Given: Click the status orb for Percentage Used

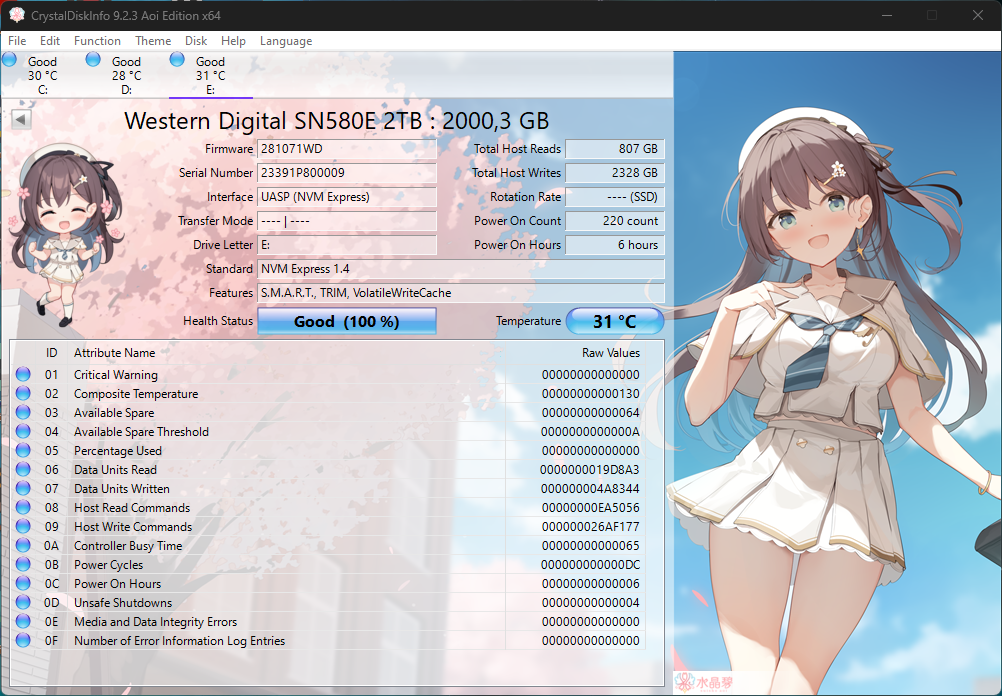Looking at the screenshot, I should click(x=23, y=451).
